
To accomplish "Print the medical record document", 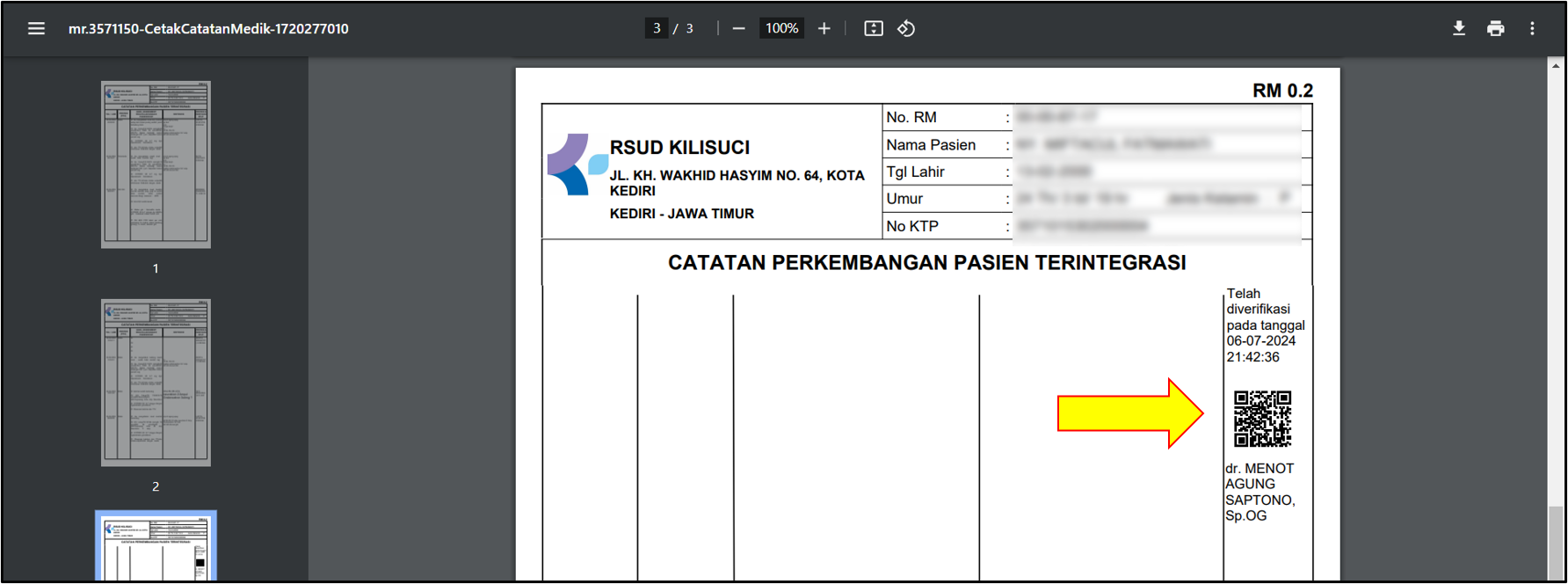I will (x=1496, y=28).
